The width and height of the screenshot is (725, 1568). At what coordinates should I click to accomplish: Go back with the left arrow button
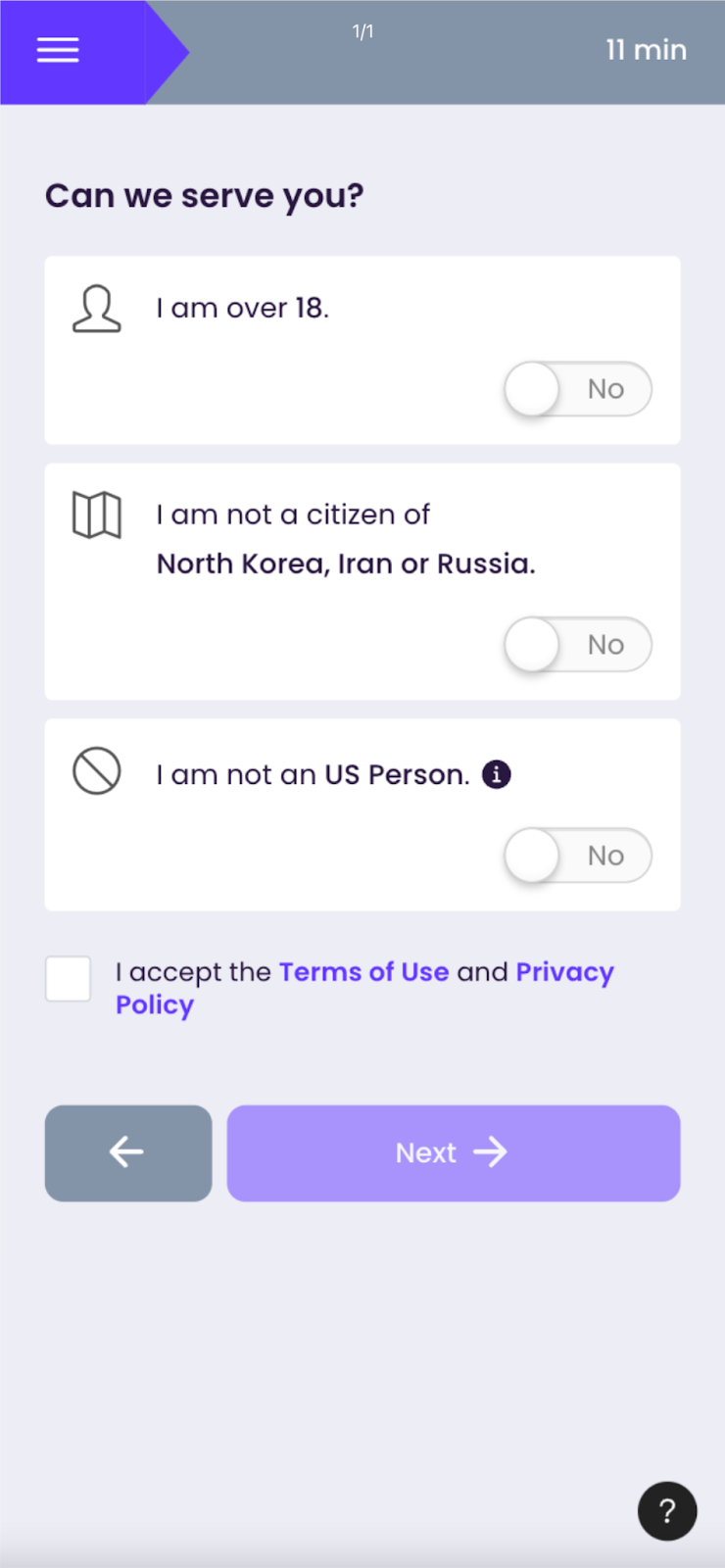128,1152
